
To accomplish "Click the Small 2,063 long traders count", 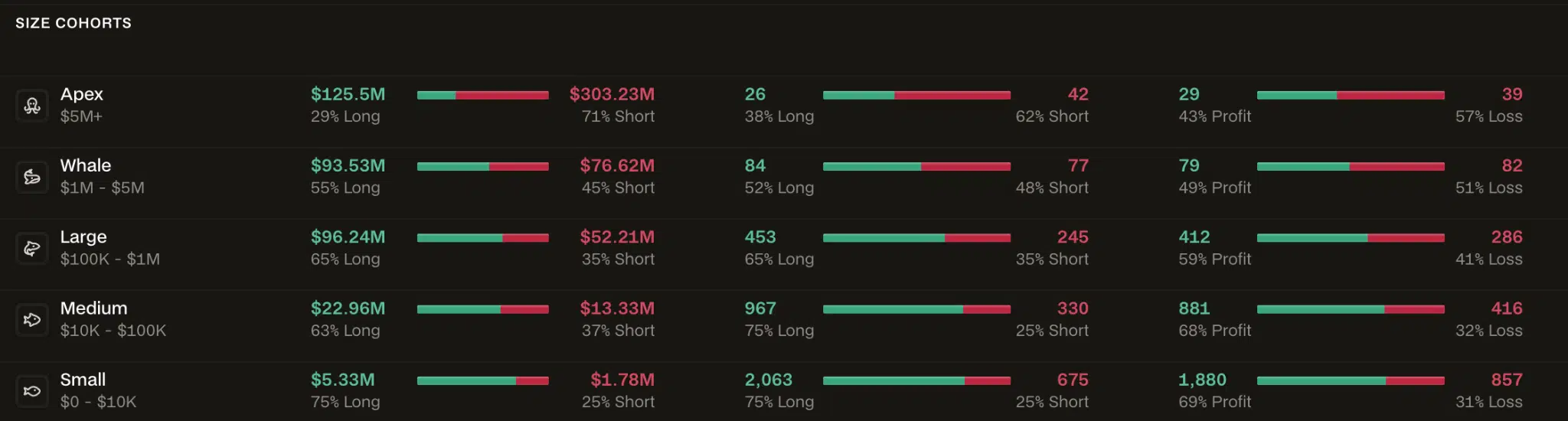I will (x=769, y=380).
